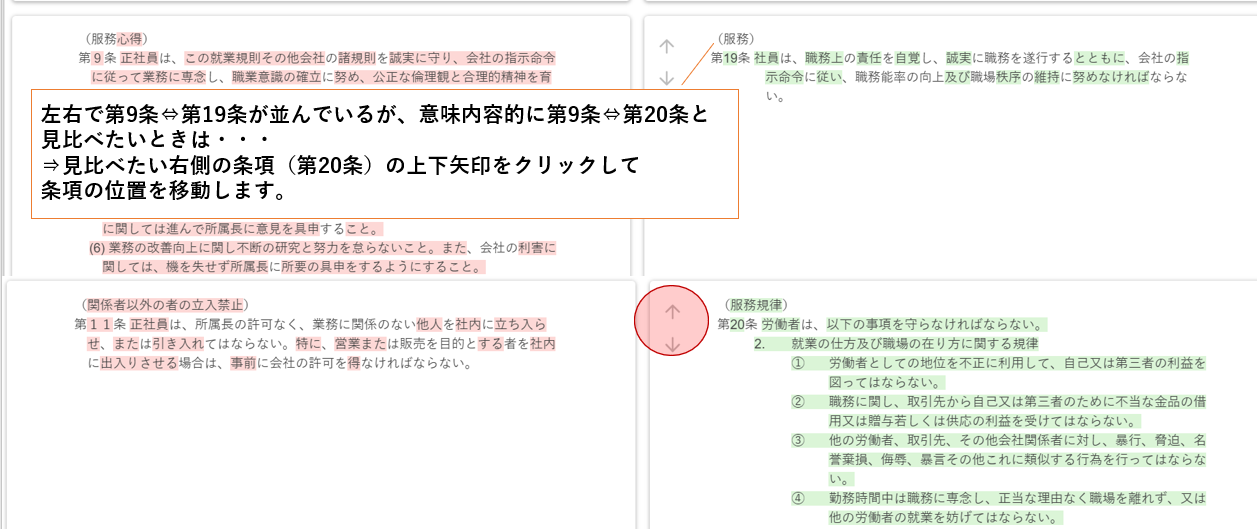1257x529 pixels.
Task: Select the (服務) heading above Article 19
Action: coord(737,39)
